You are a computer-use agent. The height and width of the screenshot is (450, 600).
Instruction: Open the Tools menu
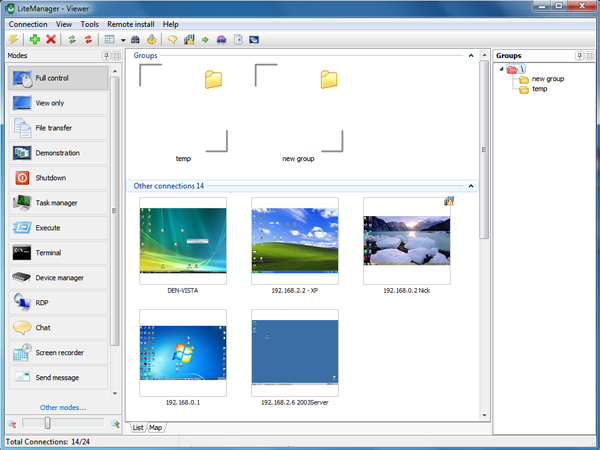[90, 24]
